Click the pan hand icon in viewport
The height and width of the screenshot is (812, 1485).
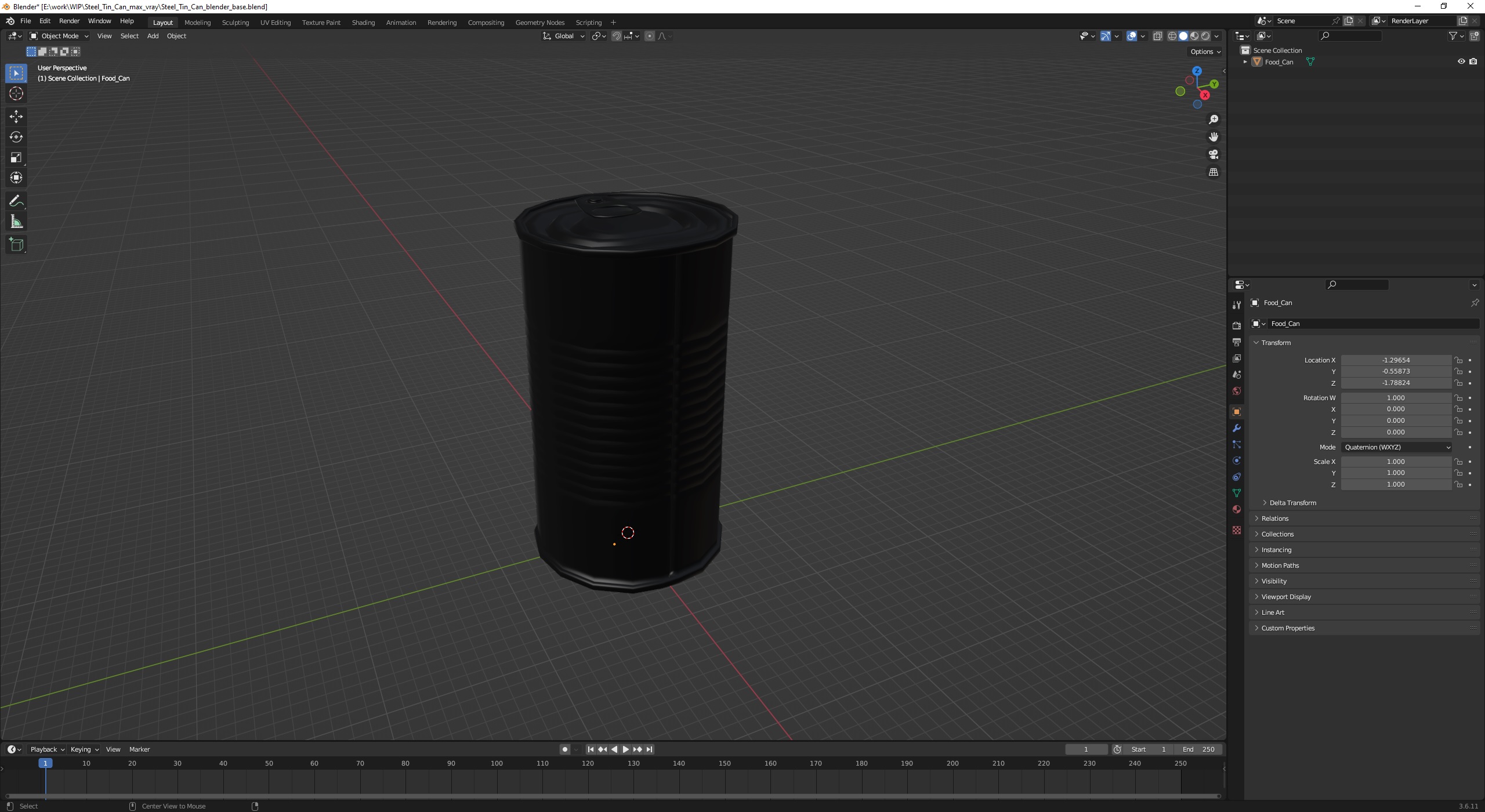tap(1213, 137)
